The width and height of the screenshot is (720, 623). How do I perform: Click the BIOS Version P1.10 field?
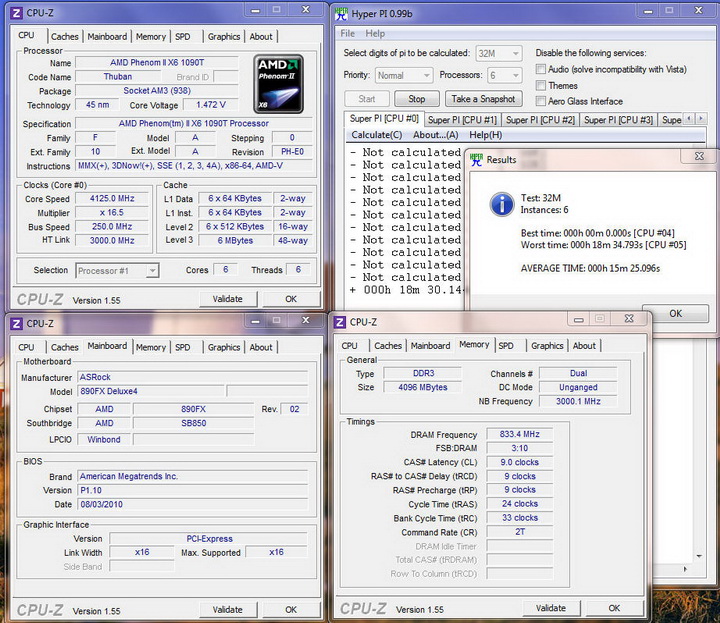[192, 490]
